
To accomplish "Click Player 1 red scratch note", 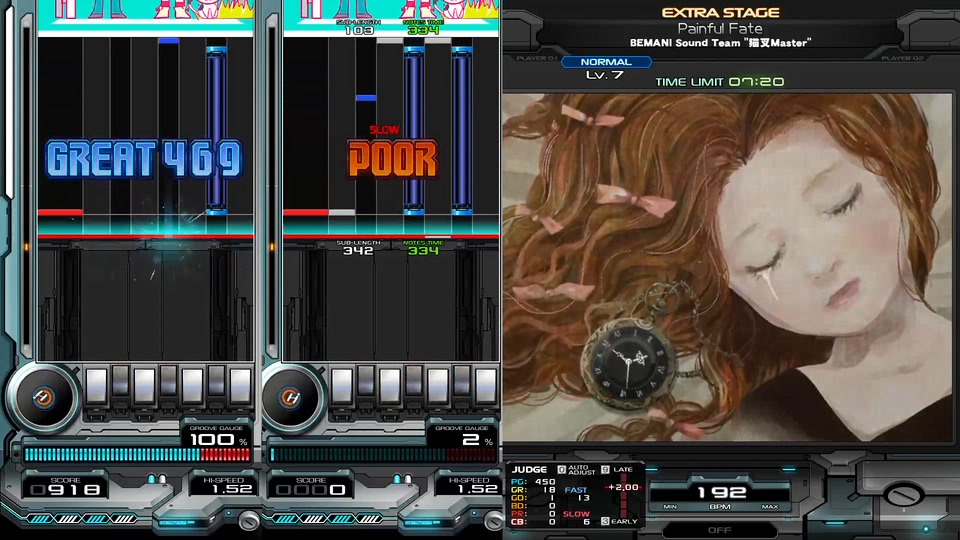I will [60, 212].
